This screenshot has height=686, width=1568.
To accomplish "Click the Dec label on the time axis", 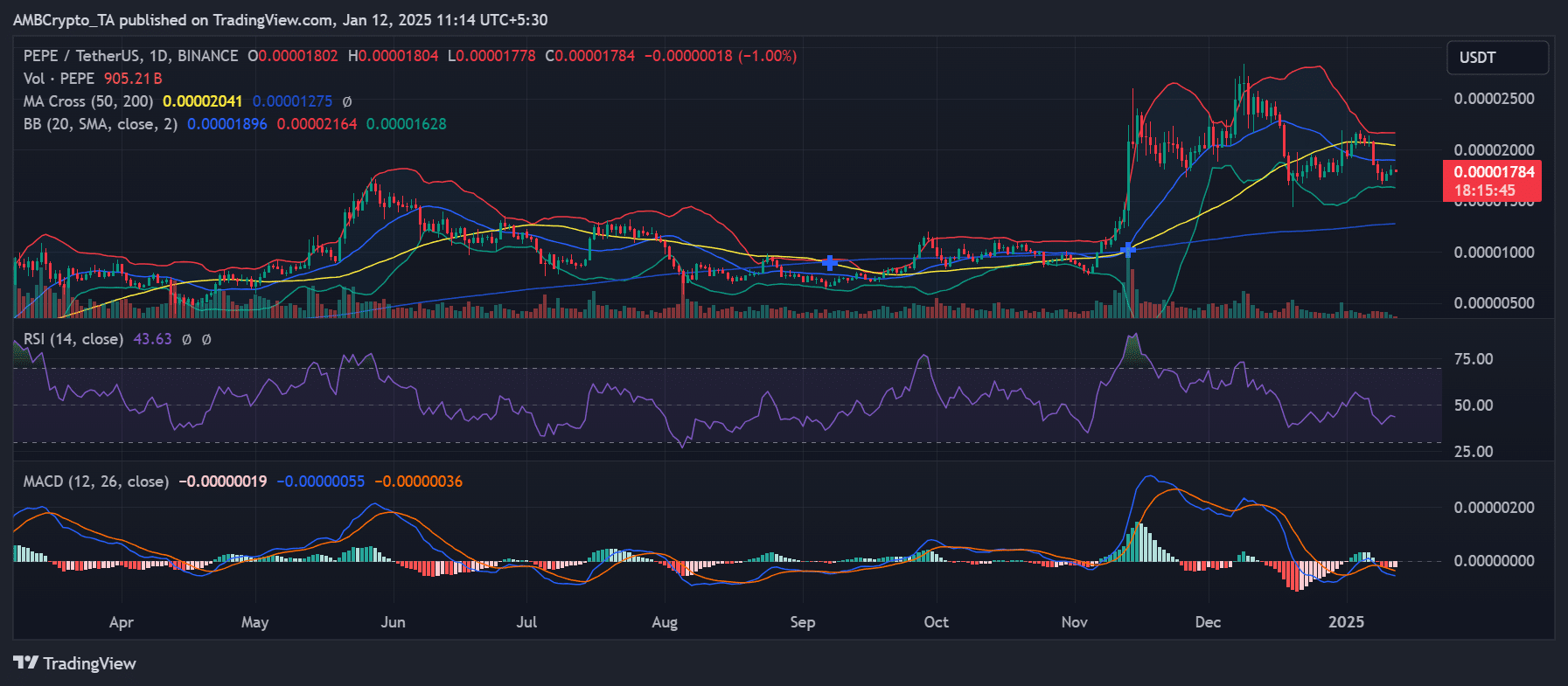I will point(1207,622).
